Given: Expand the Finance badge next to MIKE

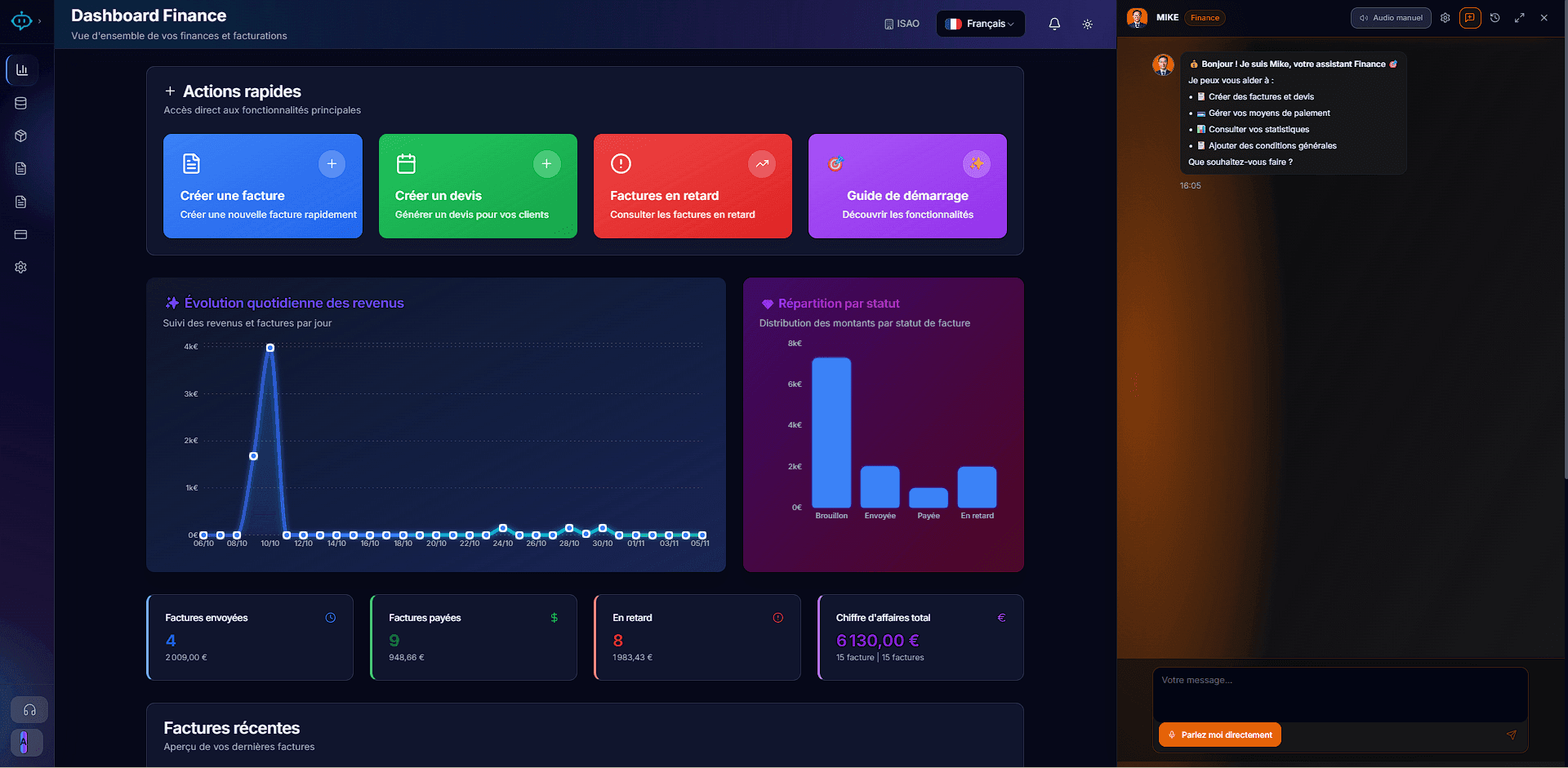Looking at the screenshot, I should point(1205,17).
